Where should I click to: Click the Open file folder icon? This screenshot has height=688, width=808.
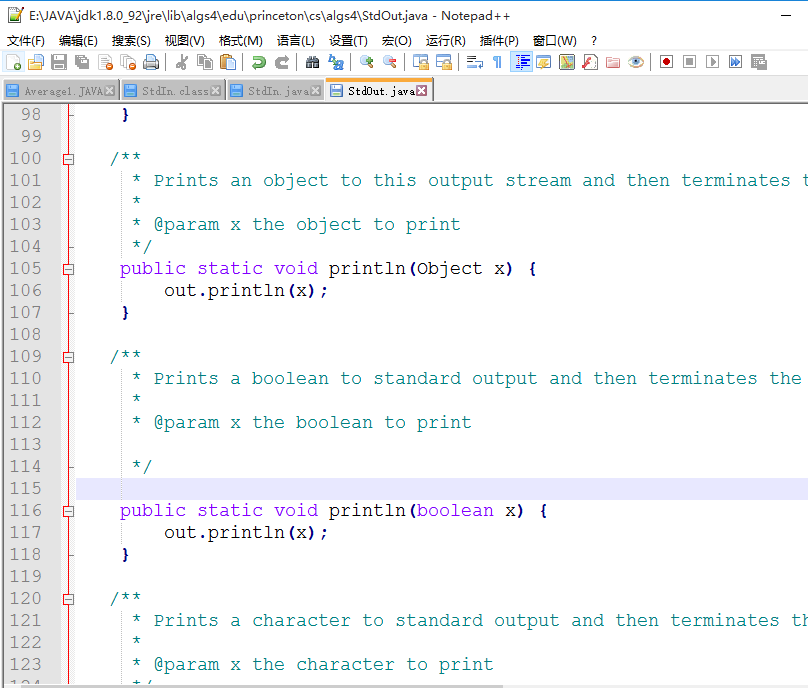[x=36, y=62]
